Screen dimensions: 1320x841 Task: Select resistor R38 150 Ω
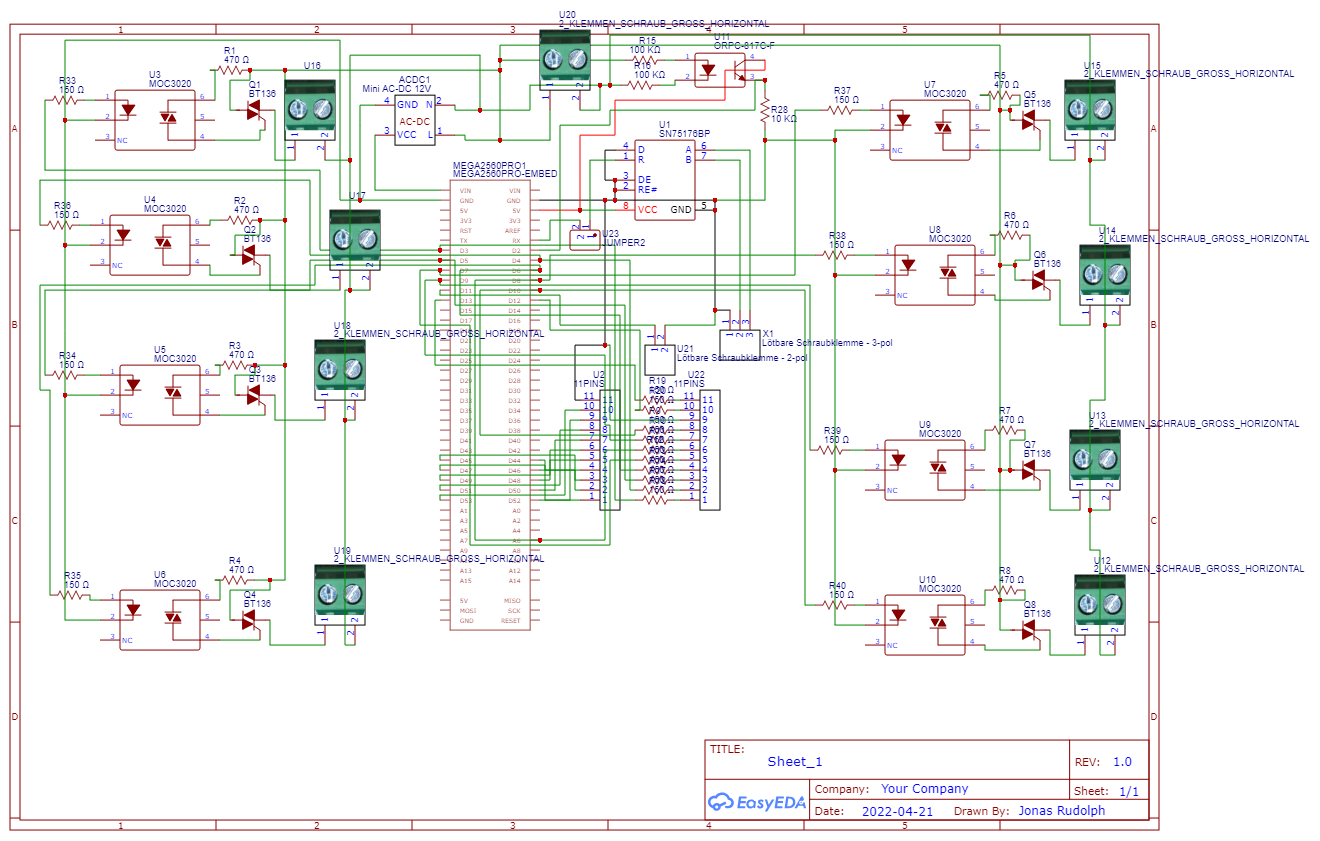click(837, 255)
